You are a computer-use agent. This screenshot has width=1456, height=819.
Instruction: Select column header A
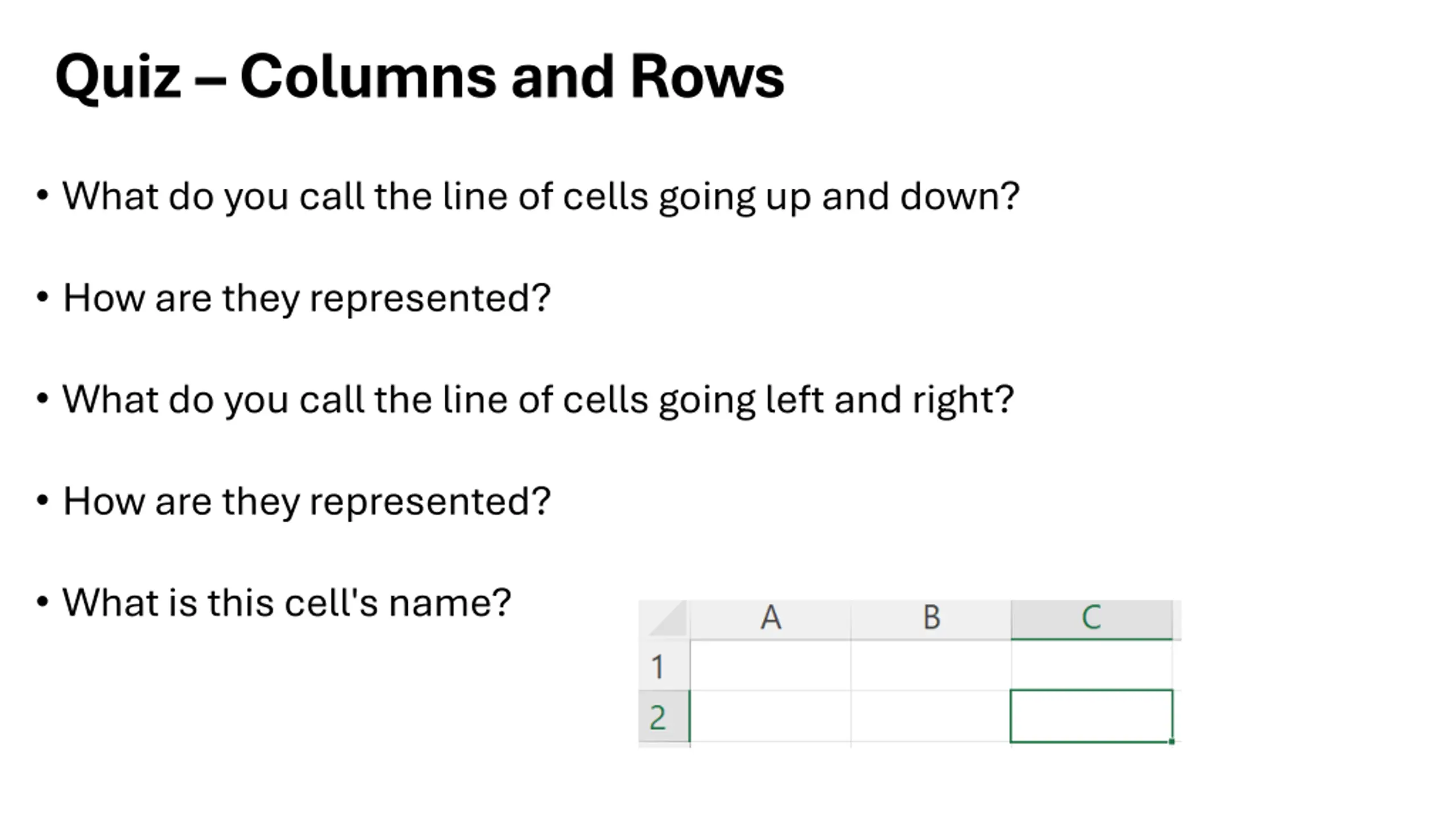(771, 619)
